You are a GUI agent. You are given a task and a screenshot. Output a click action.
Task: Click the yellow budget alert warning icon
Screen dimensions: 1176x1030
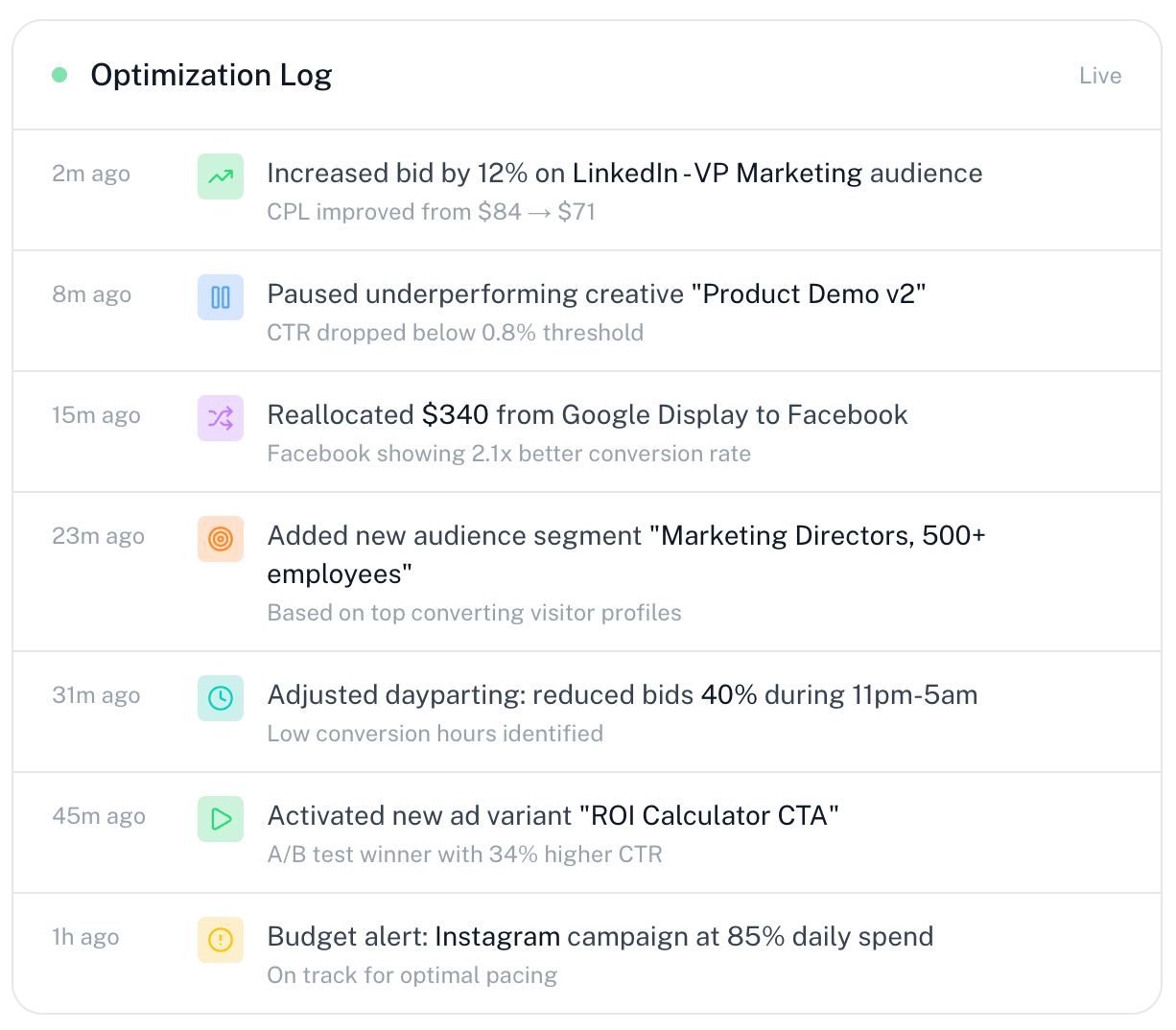click(x=221, y=940)
